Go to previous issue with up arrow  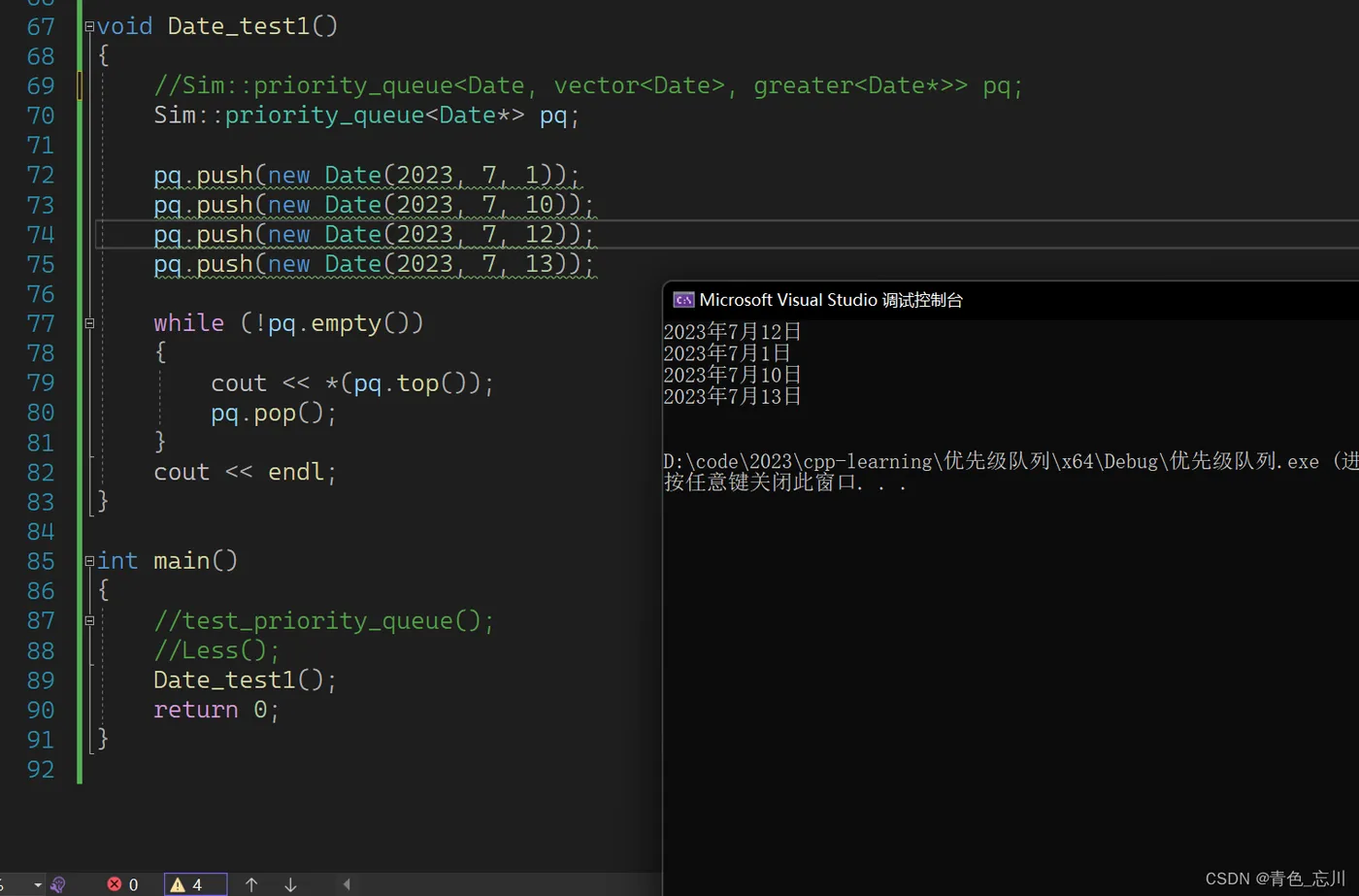[x=251, y=884]
